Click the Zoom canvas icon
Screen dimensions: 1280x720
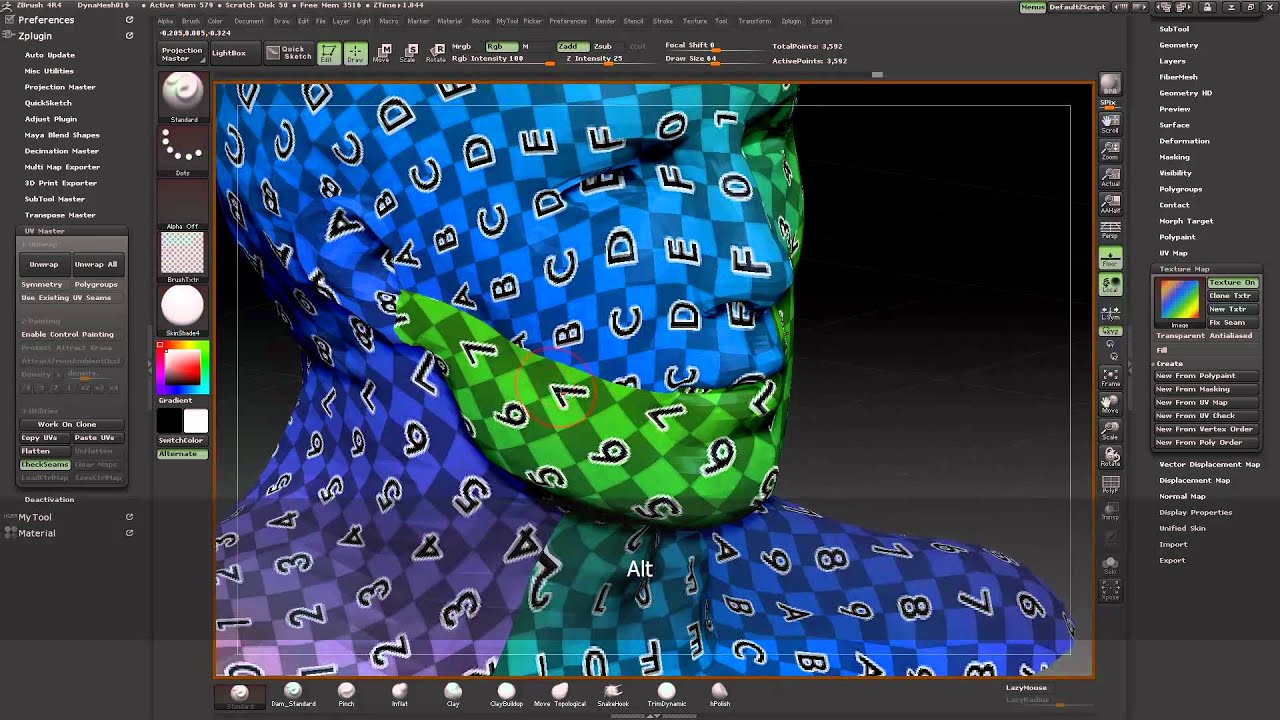pyautogui.click(x=1110, y=151)
